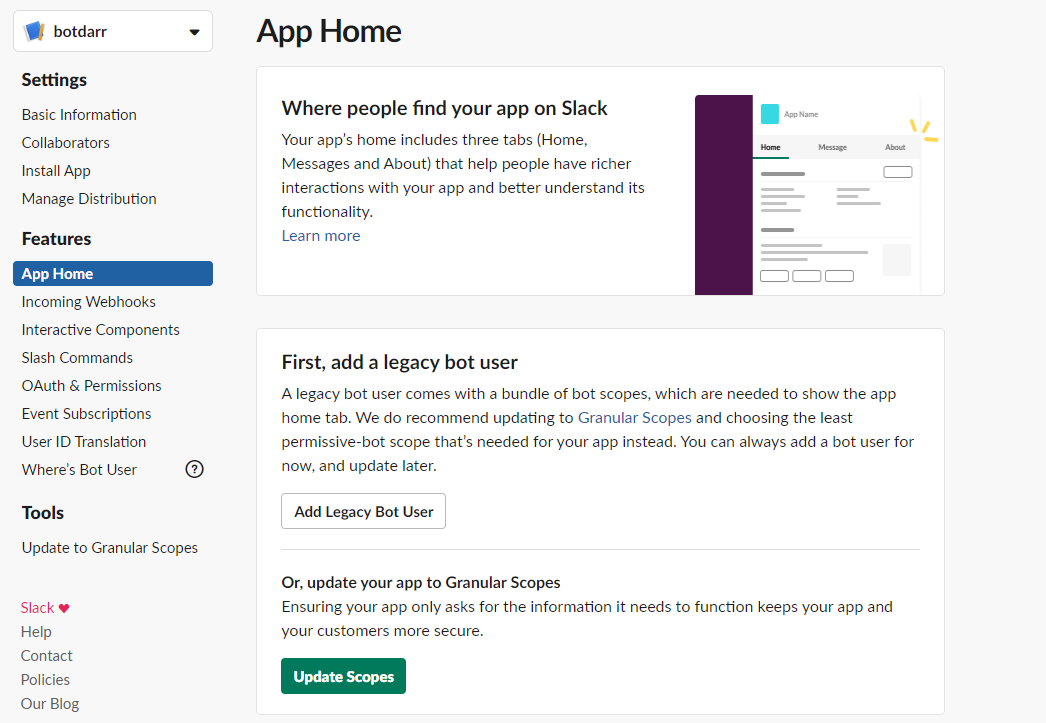The image size is (1046, 723).
Task: Go to Slash Commands
Action: [77, 357]
